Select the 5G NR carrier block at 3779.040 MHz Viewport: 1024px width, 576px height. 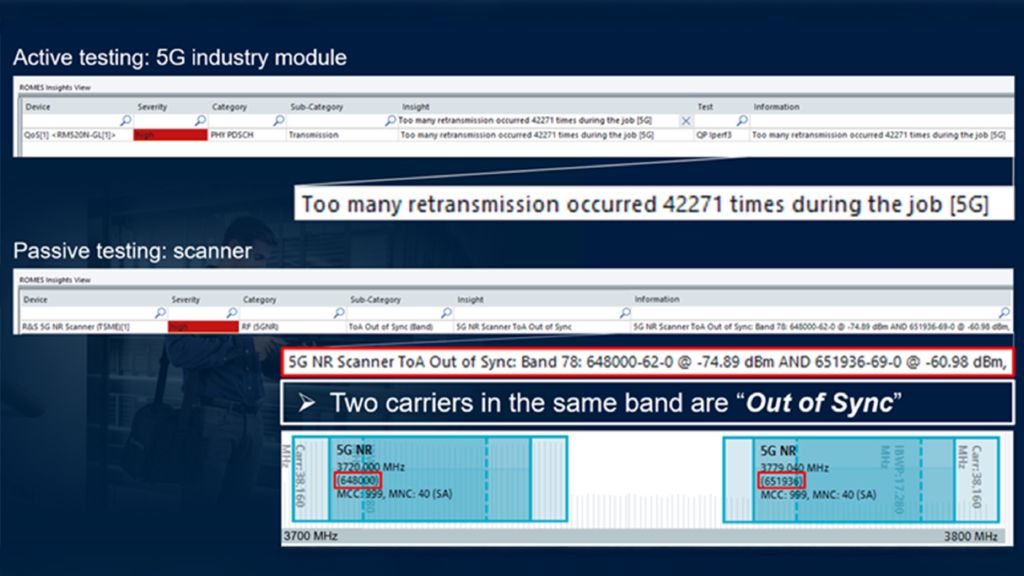838,478
